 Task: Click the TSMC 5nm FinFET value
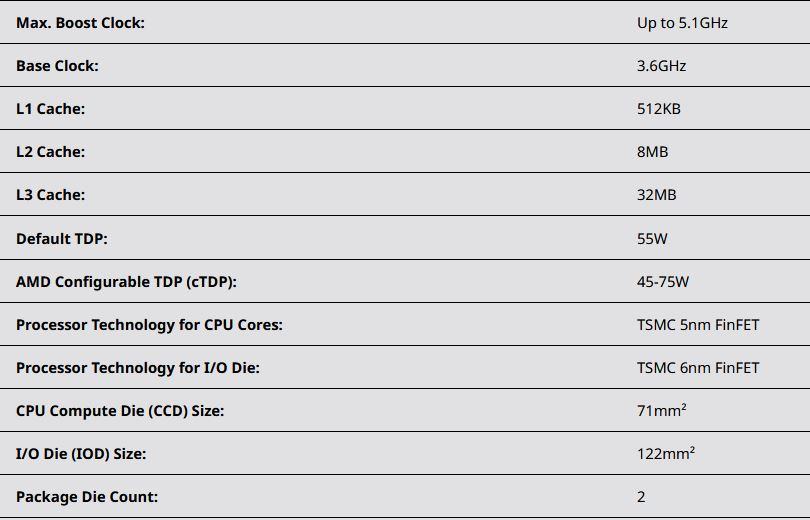click(698, 325)
